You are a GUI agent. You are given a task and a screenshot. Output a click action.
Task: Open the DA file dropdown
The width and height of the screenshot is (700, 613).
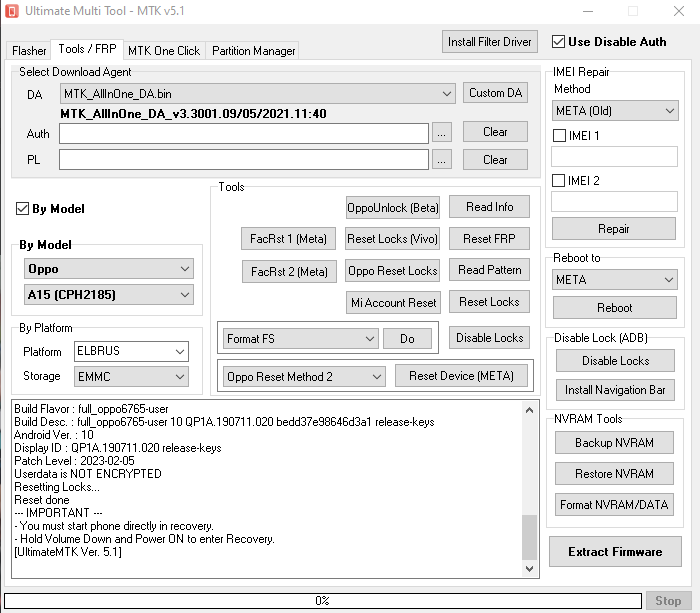(x=258, y=94)
